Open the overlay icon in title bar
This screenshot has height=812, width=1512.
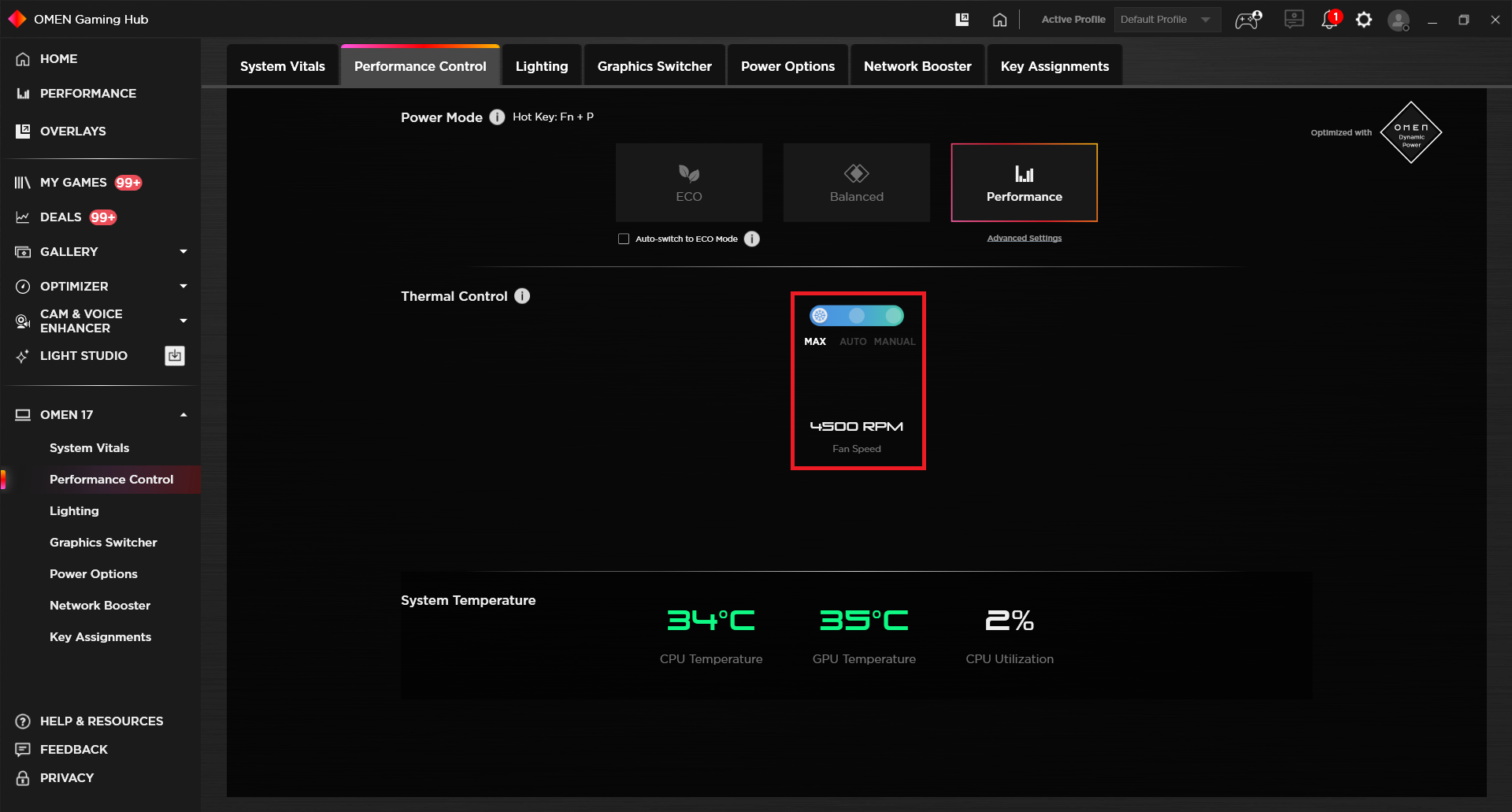[x=962, y=20]
